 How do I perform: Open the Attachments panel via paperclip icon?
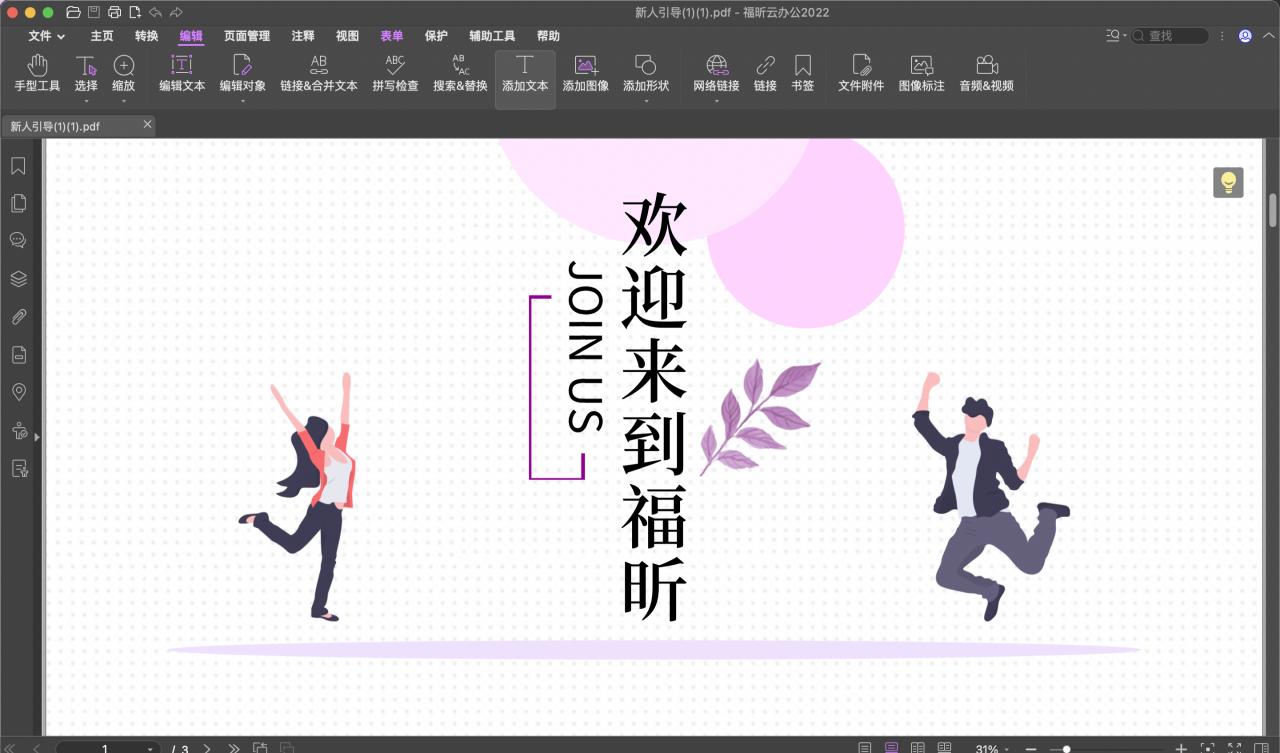click(18, 316)
